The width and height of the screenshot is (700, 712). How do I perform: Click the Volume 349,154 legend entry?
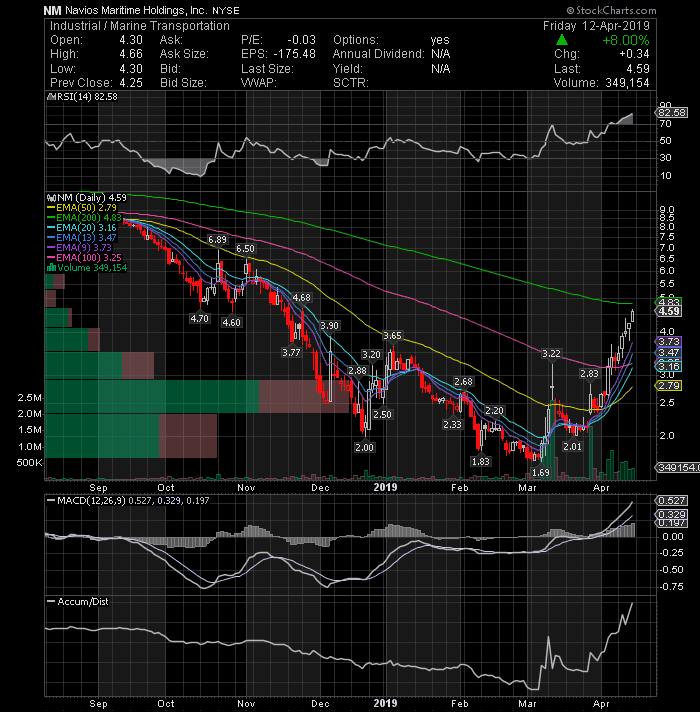pyautogui.click(x=87, y=267)
